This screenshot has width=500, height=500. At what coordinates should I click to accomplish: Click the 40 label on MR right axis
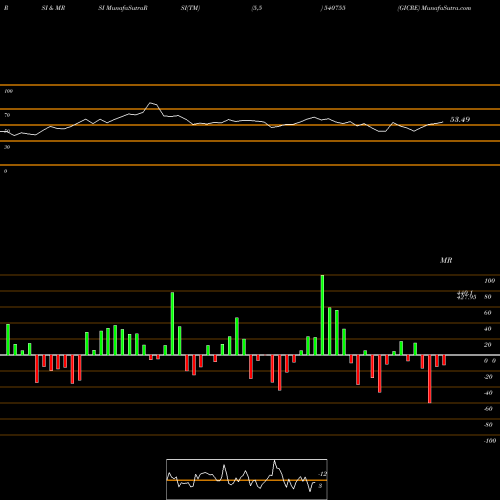point(488,329)
